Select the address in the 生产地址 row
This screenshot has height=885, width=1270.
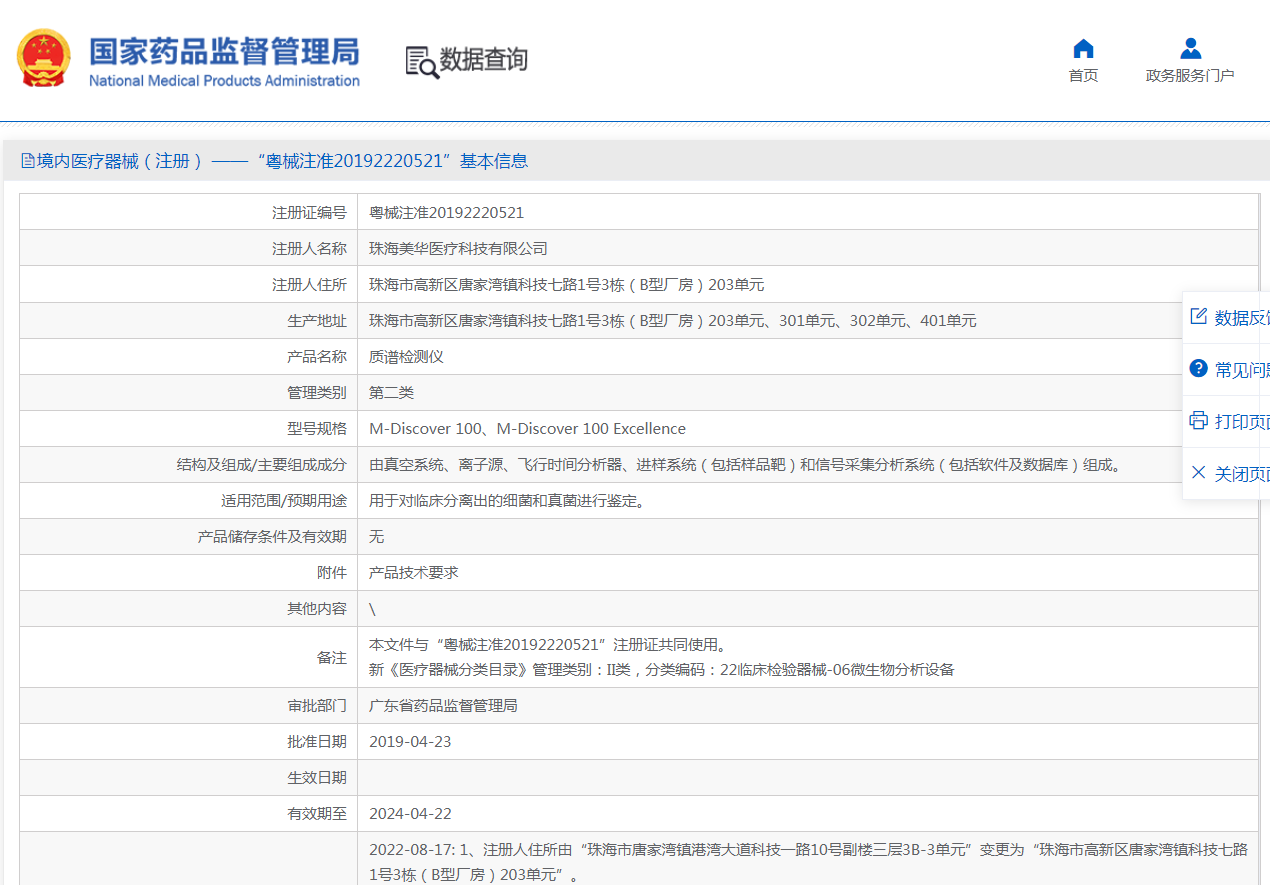pyautogui.click(x=672, y=321)
